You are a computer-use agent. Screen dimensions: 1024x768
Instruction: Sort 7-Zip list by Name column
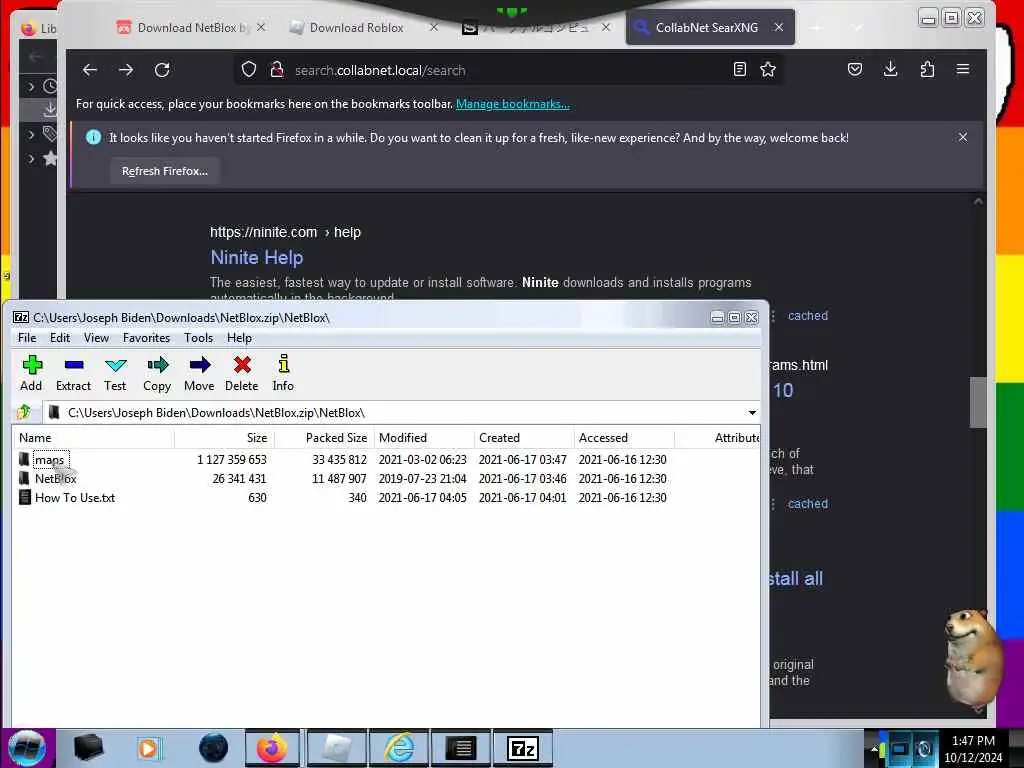93,438
